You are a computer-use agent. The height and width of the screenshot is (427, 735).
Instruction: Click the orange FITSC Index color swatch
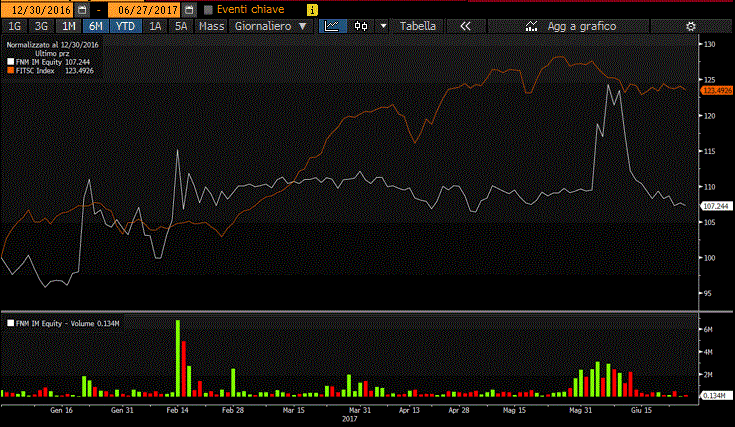10,71
